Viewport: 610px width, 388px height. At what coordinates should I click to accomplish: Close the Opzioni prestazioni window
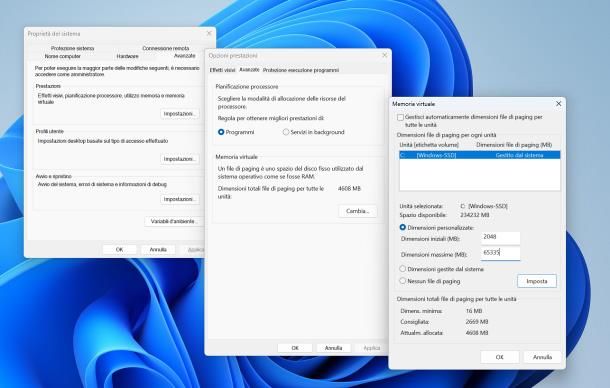click(x=384, y=56)
